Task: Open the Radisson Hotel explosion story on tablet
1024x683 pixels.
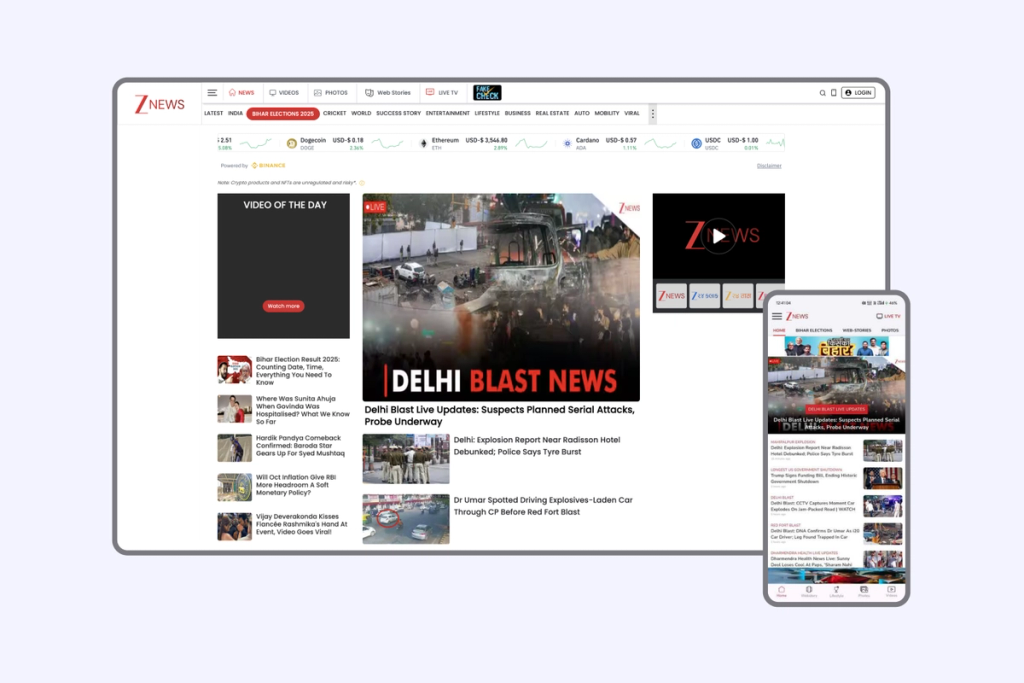Action: (x=537, y=446)
